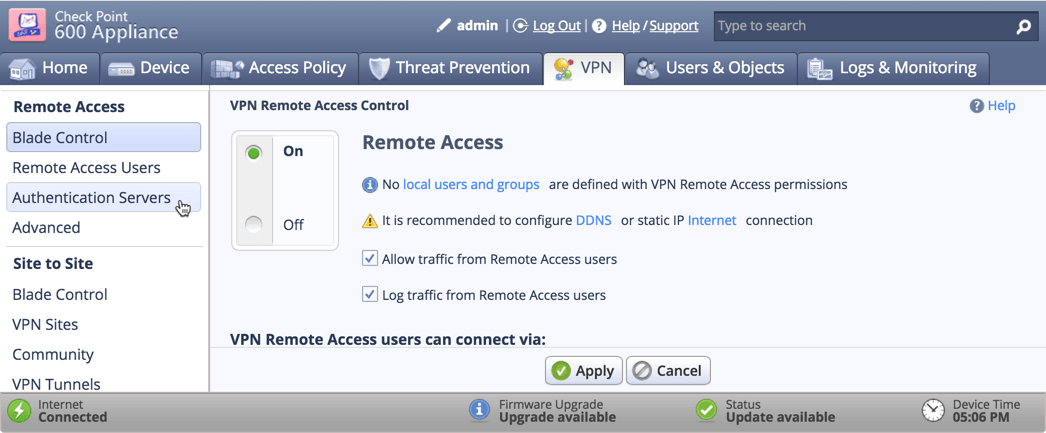Click the search magnifier icon

pyautogui.click(x=1023, y=27)
